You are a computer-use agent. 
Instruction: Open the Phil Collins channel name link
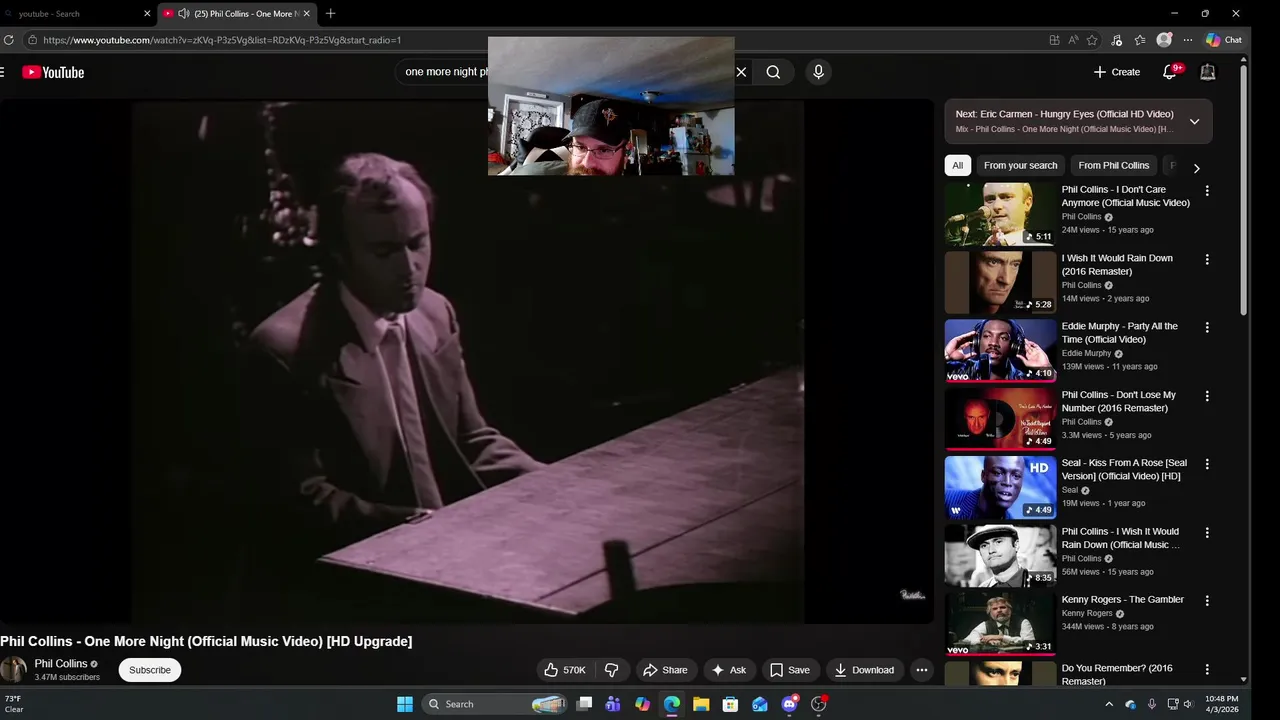pos(61,664)
